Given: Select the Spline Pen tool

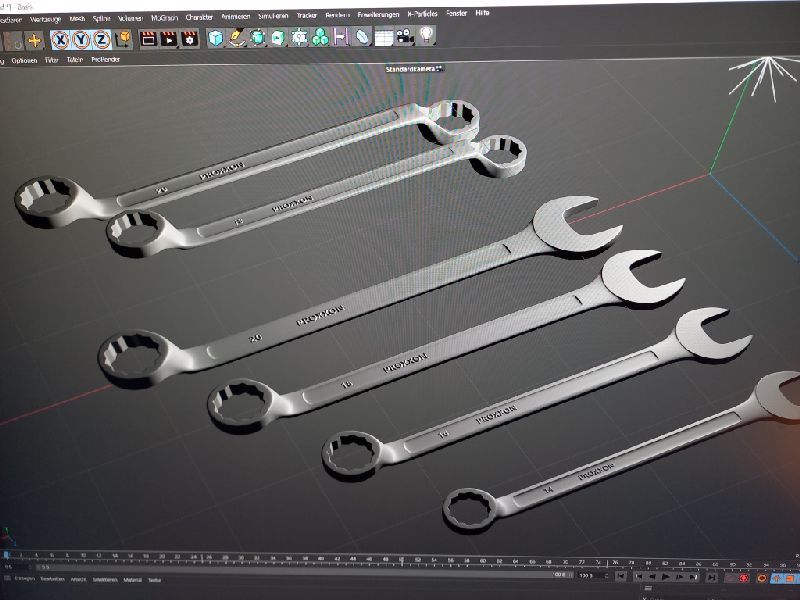Looking at the screenshot, I should point(237,38).
